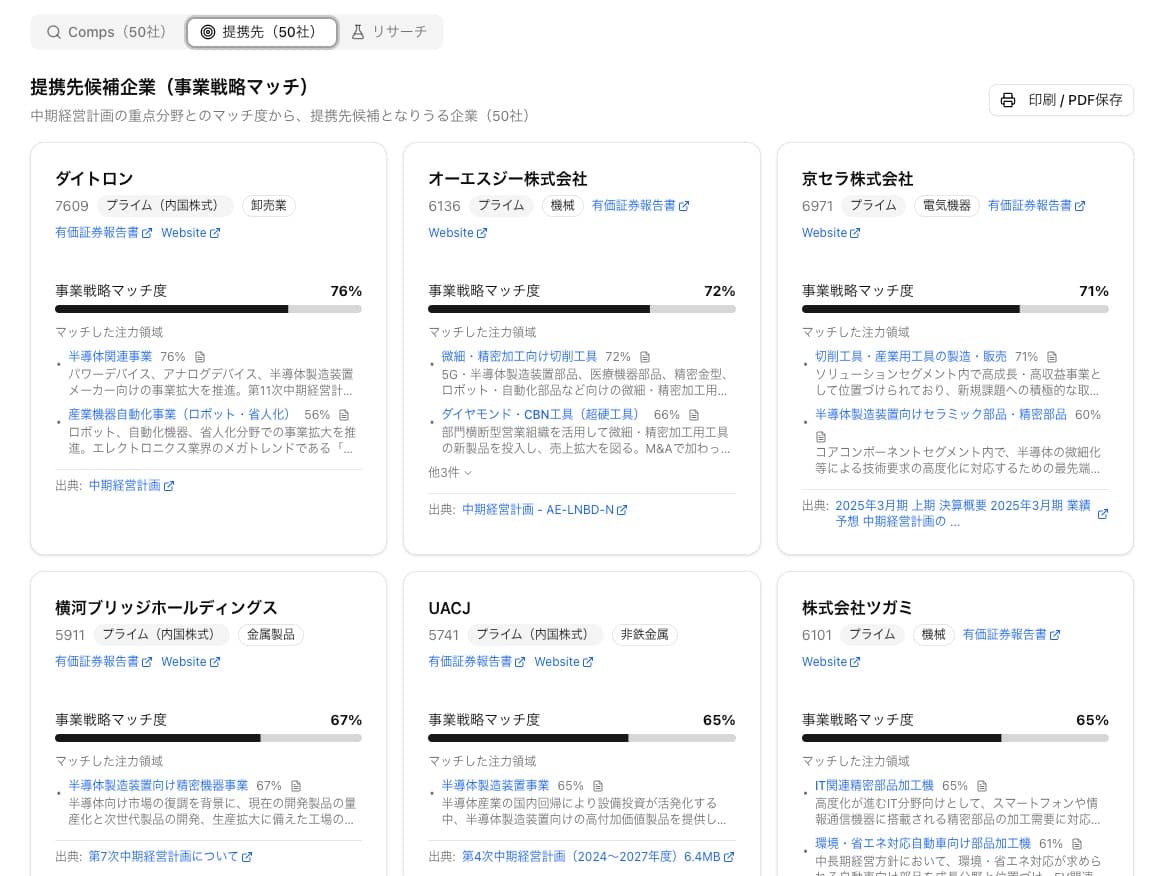Click external-link icon after ダイトロン 中期経営計画
This screenshot has height=876, width=1168.
click(x=169, y=486)
